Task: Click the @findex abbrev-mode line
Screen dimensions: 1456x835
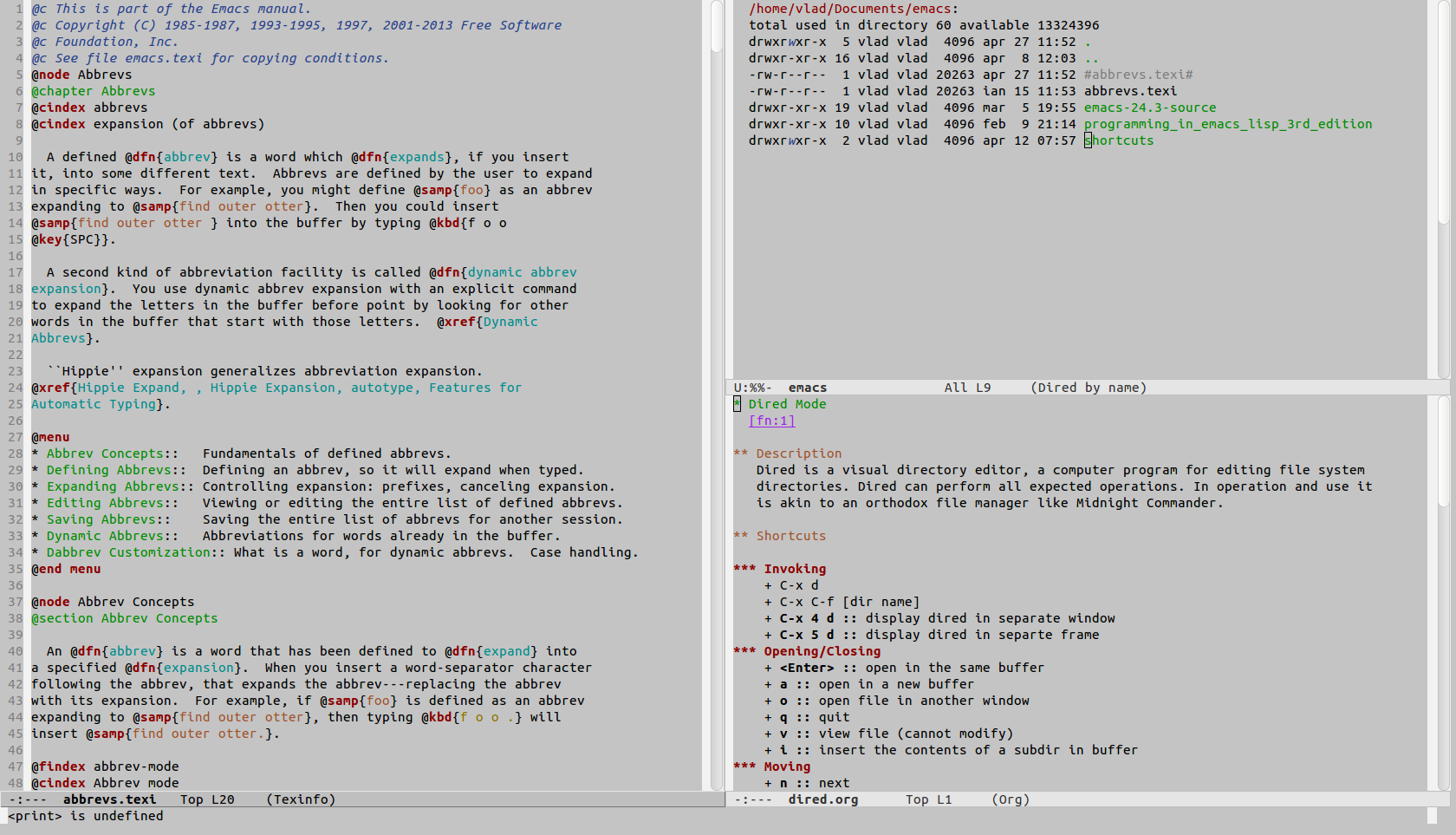Action: pos(105,767)
